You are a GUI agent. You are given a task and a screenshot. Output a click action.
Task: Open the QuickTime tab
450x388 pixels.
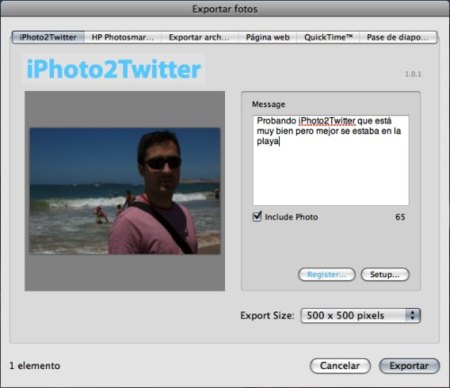(328, 37)
